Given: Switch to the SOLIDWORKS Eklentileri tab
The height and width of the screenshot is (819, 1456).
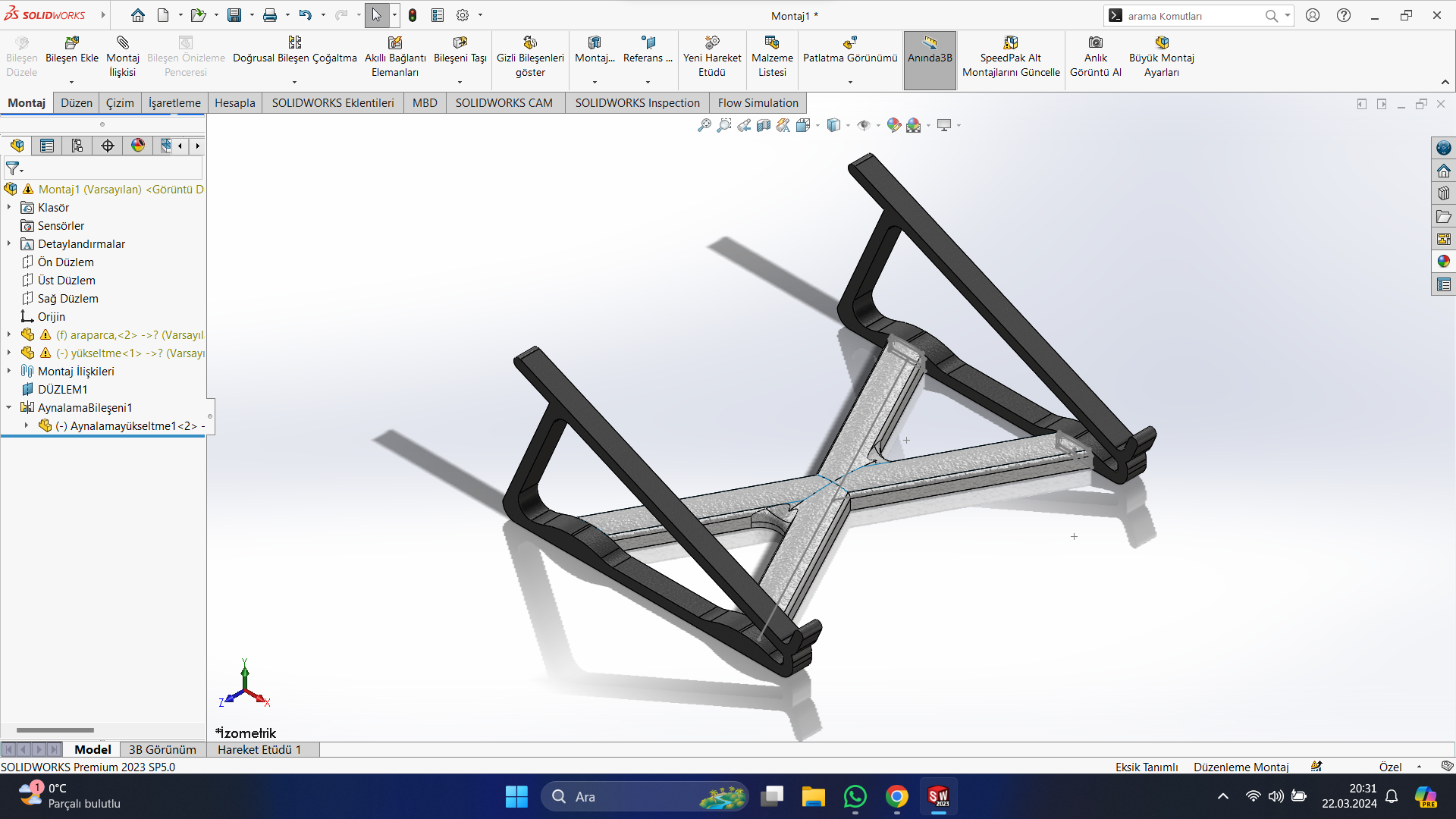Looking at the screenshot, I should click(x=333, y=103).
